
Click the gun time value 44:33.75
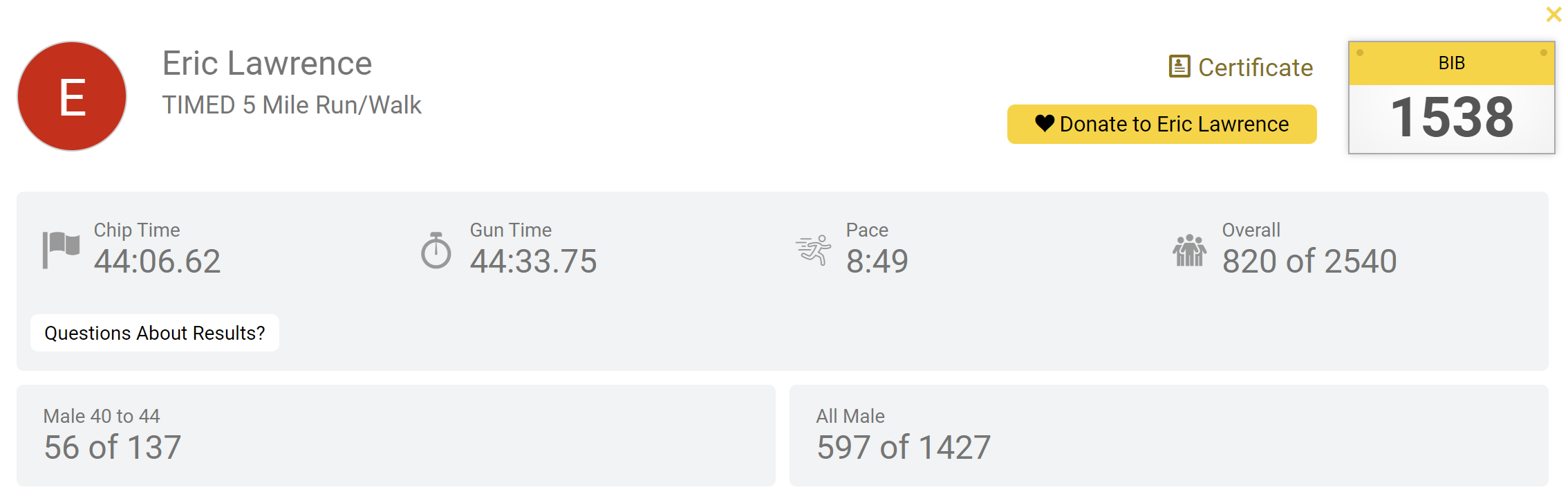point(533,262)
